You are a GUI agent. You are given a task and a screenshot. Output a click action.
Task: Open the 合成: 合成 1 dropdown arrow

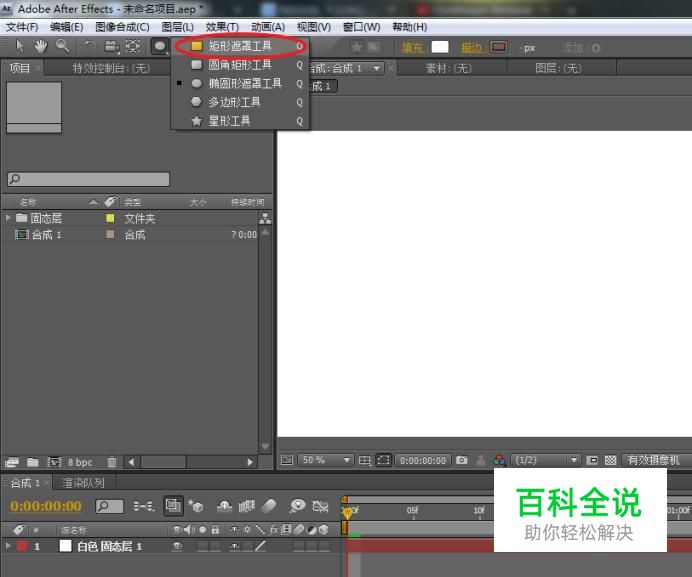click(x=376, y=68)
